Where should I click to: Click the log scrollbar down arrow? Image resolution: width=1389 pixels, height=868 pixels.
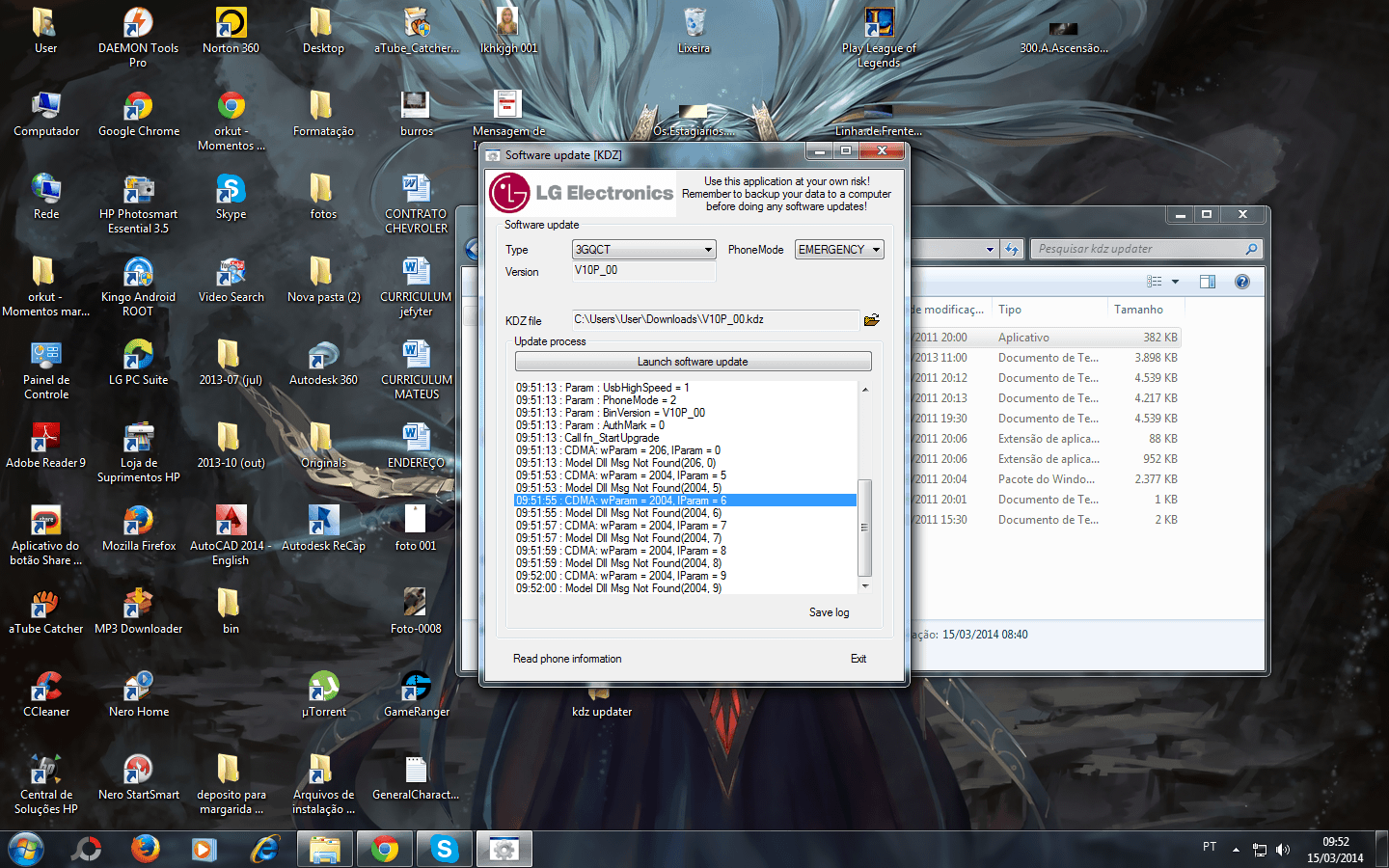tap(865, 585)
